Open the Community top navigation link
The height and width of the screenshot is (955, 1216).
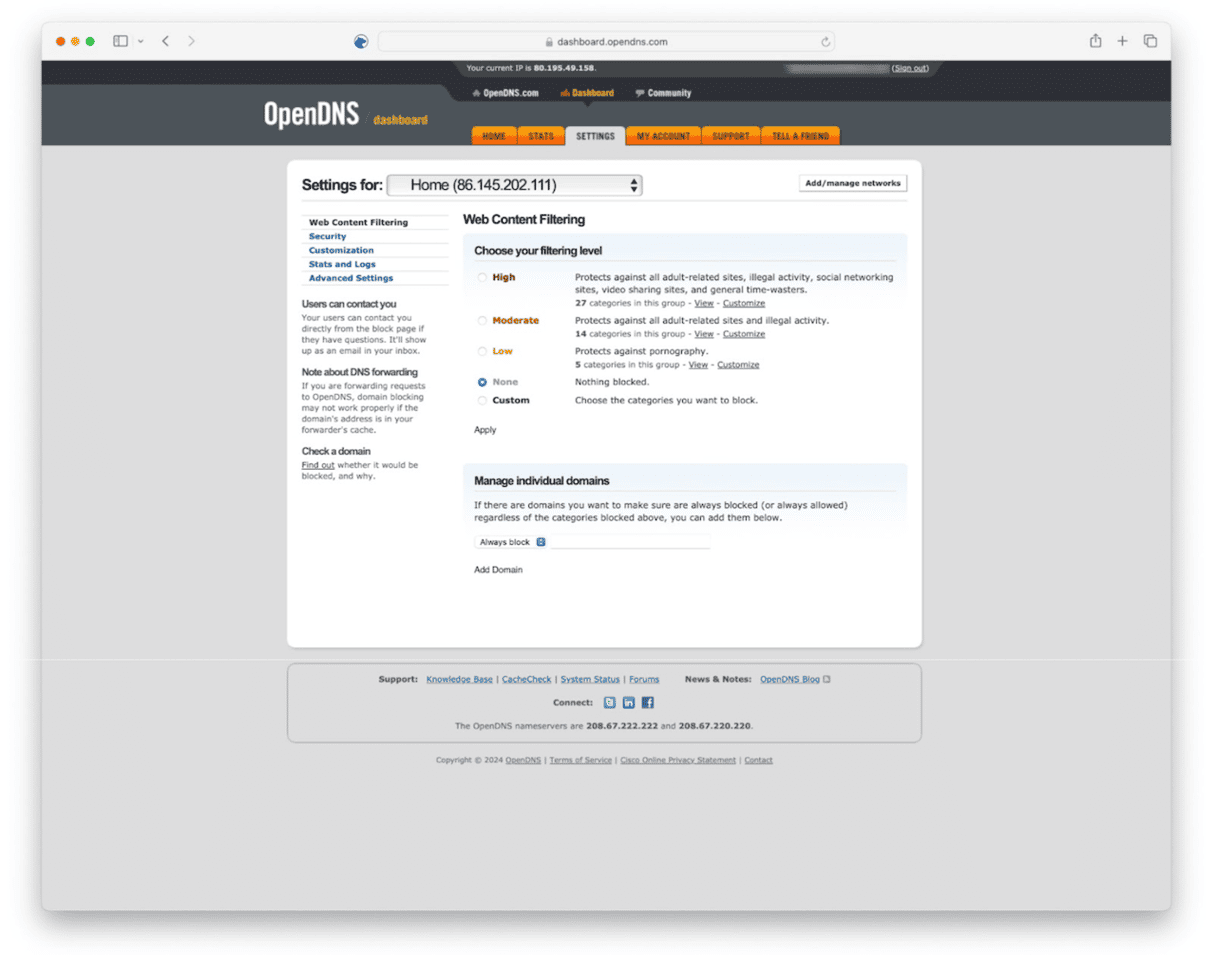[663, 93]
